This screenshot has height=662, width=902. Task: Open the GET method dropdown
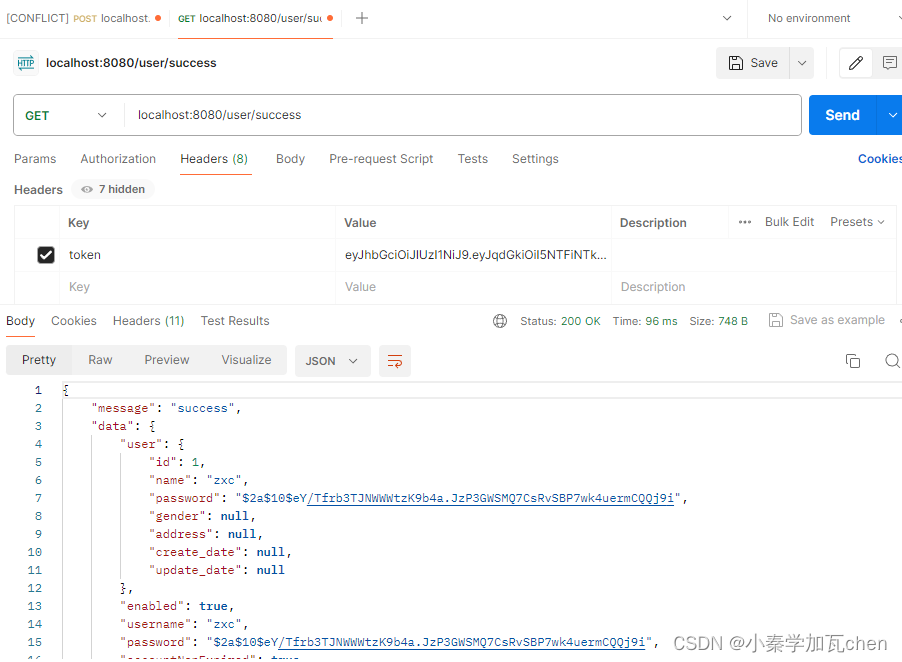(x=67, y=115)
